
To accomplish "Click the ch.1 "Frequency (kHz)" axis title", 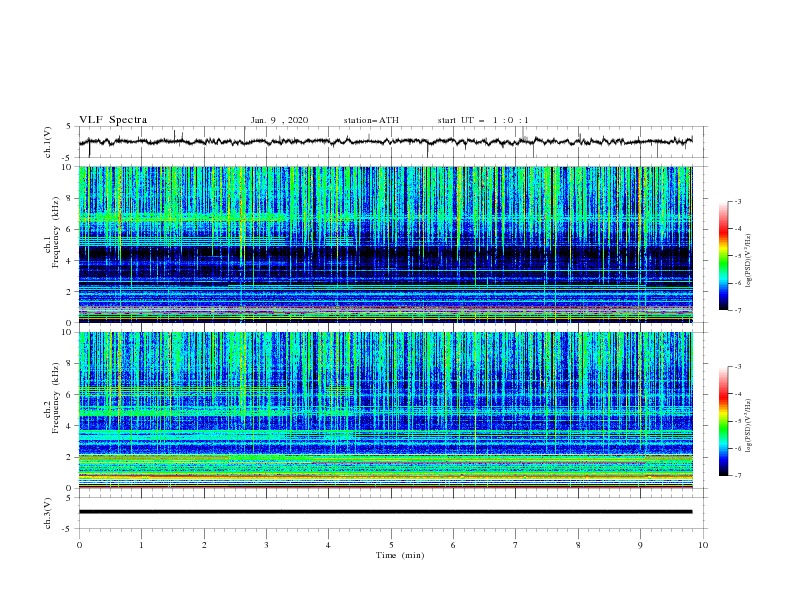I will point(56,234).
